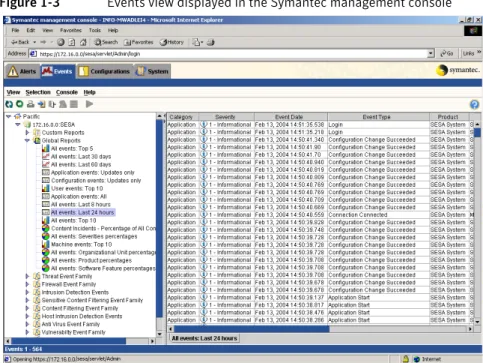The height and width of the screenshot is (363, 483).
Task: Click the Go button beside address bar
Action: tap(447, 53)
